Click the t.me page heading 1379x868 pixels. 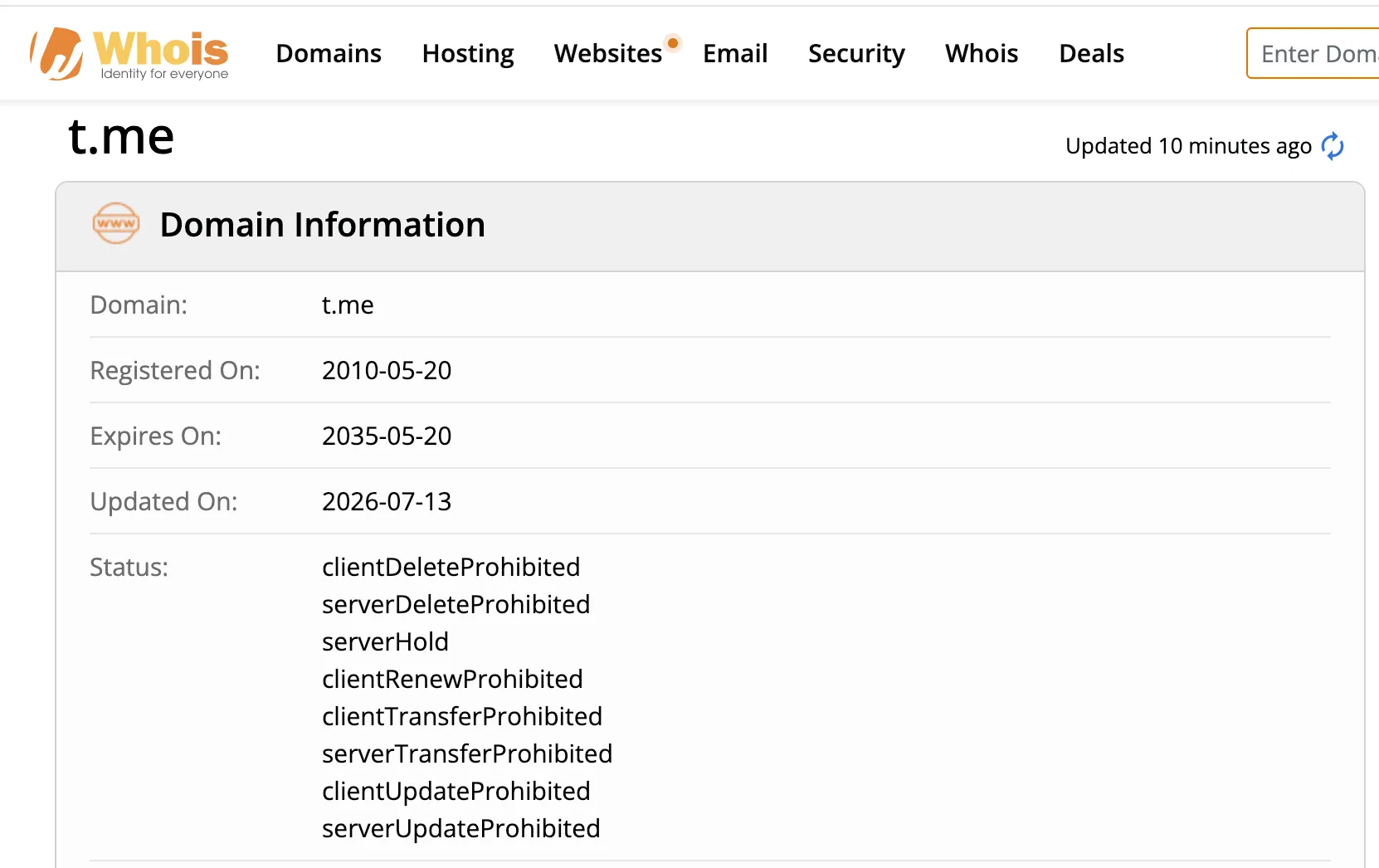click(121, 136)
